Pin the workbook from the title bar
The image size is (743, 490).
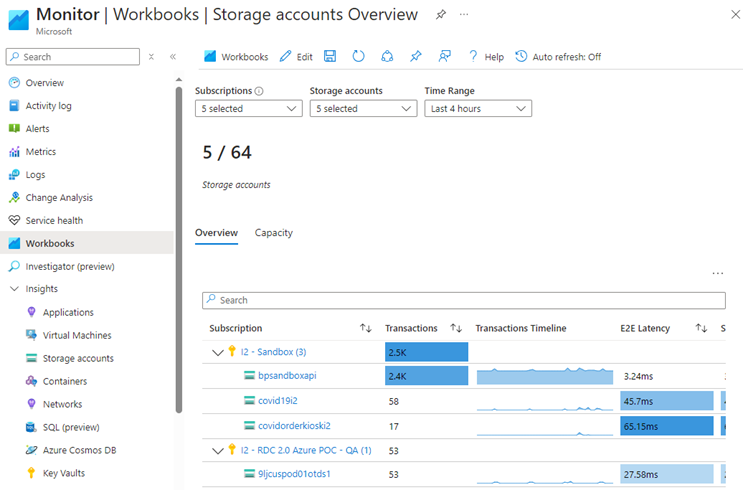click(441, 15)
